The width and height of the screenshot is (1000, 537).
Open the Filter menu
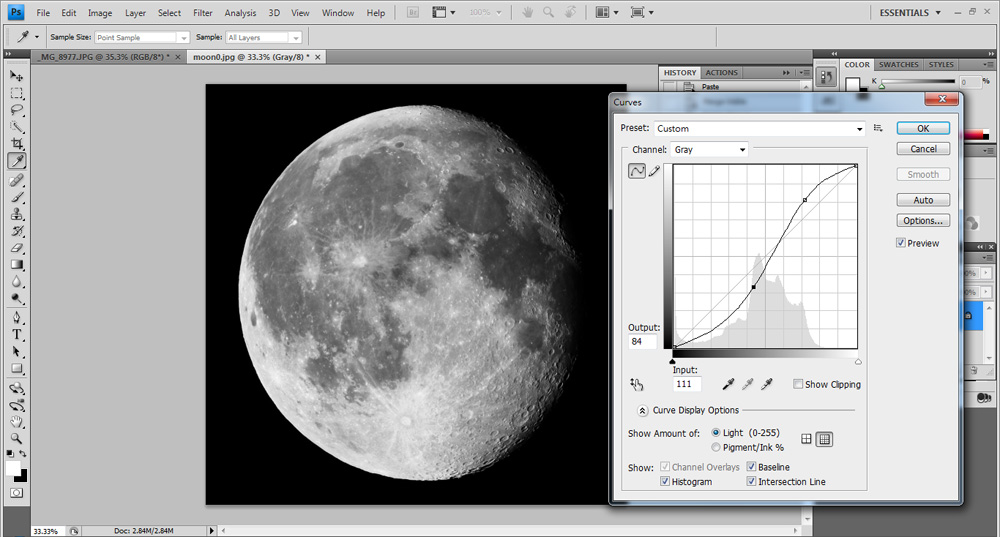coord(202,13)
